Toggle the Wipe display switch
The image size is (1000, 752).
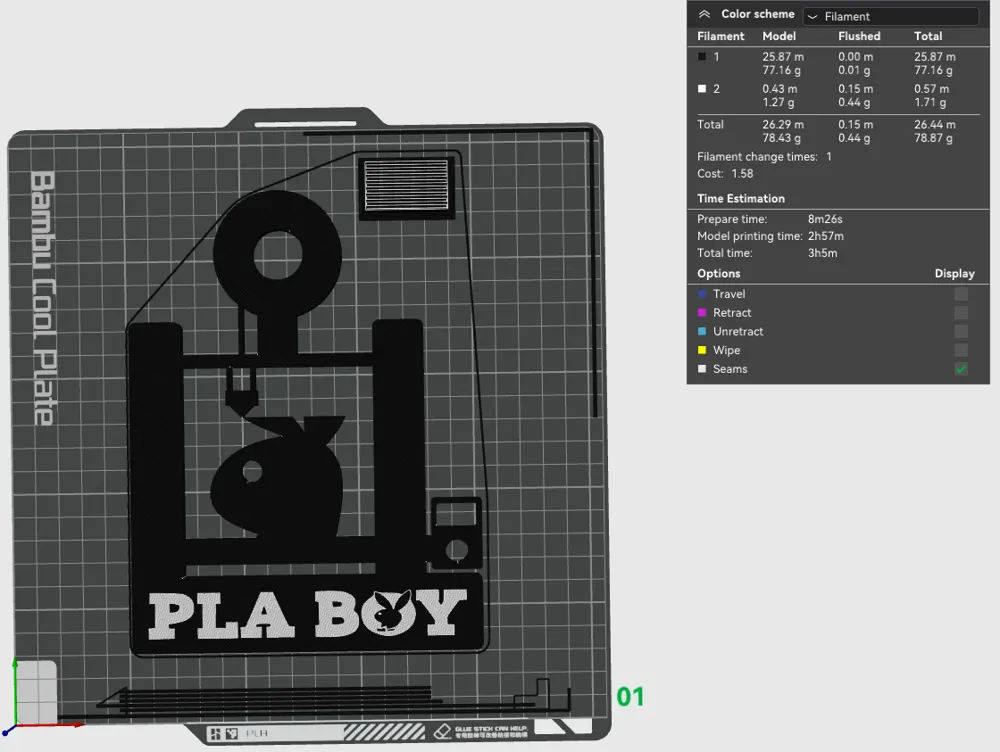961,350
